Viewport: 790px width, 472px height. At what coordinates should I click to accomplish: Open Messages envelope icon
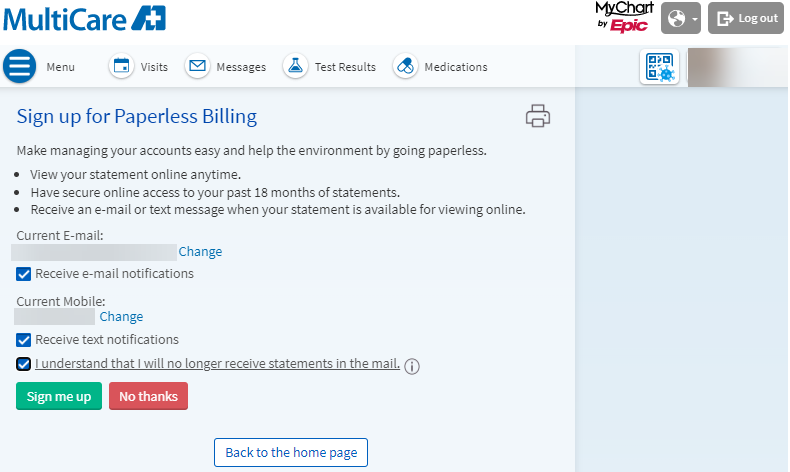click(198, 66)
